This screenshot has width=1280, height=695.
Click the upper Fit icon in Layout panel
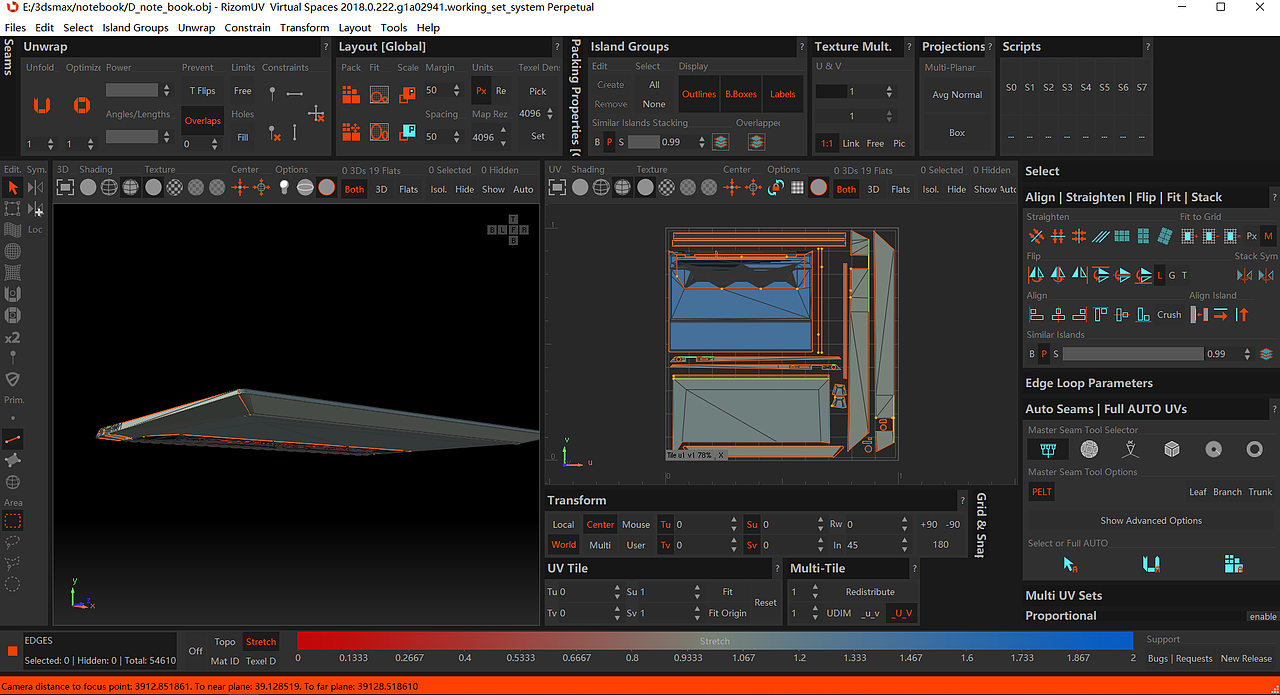[379, 95]
